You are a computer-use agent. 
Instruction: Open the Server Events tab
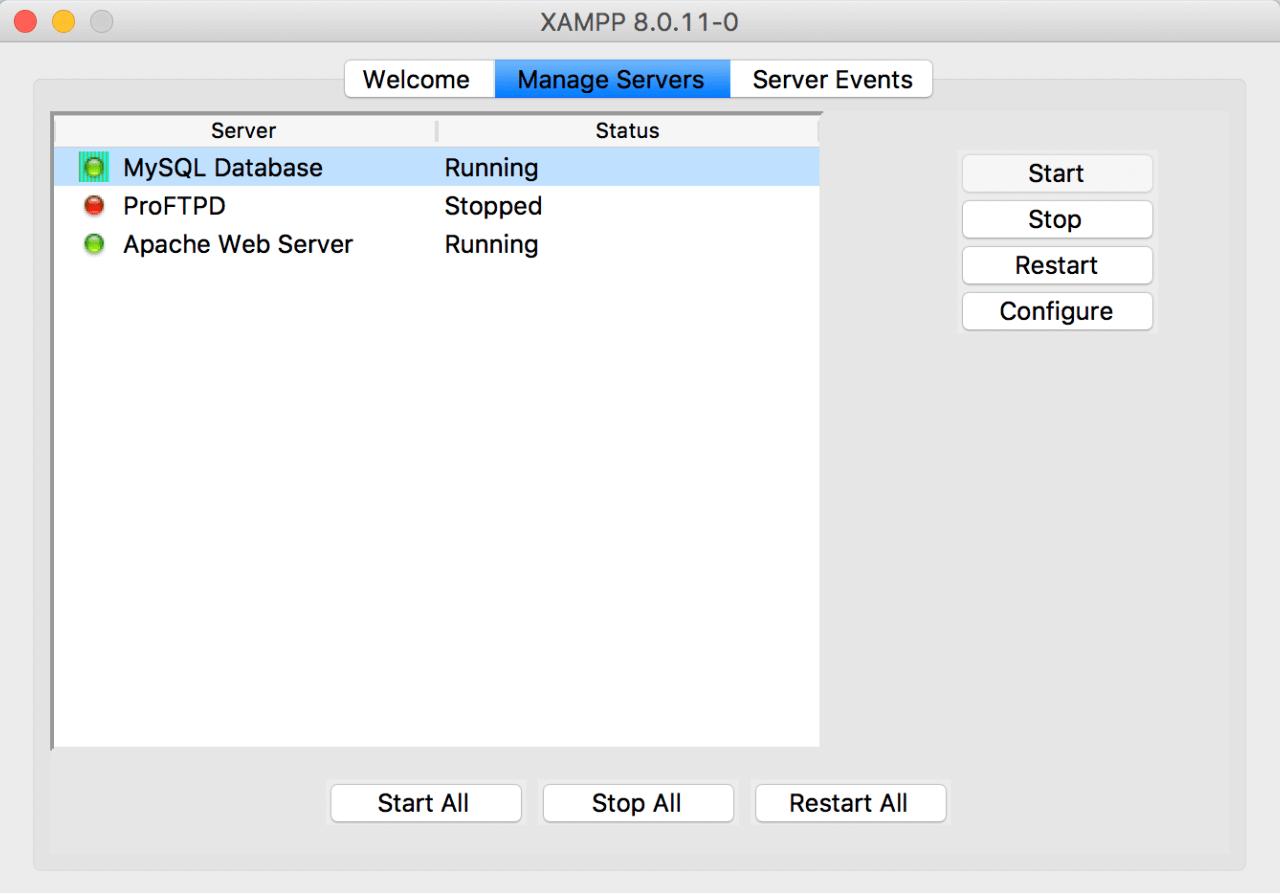(832, 79)
